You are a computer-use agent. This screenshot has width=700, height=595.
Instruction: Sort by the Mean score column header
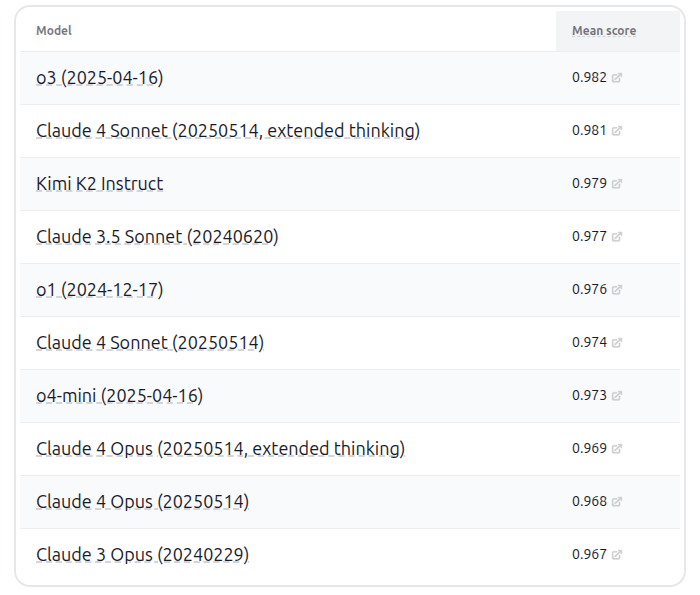pyautogui.click(x=604, y=31)
